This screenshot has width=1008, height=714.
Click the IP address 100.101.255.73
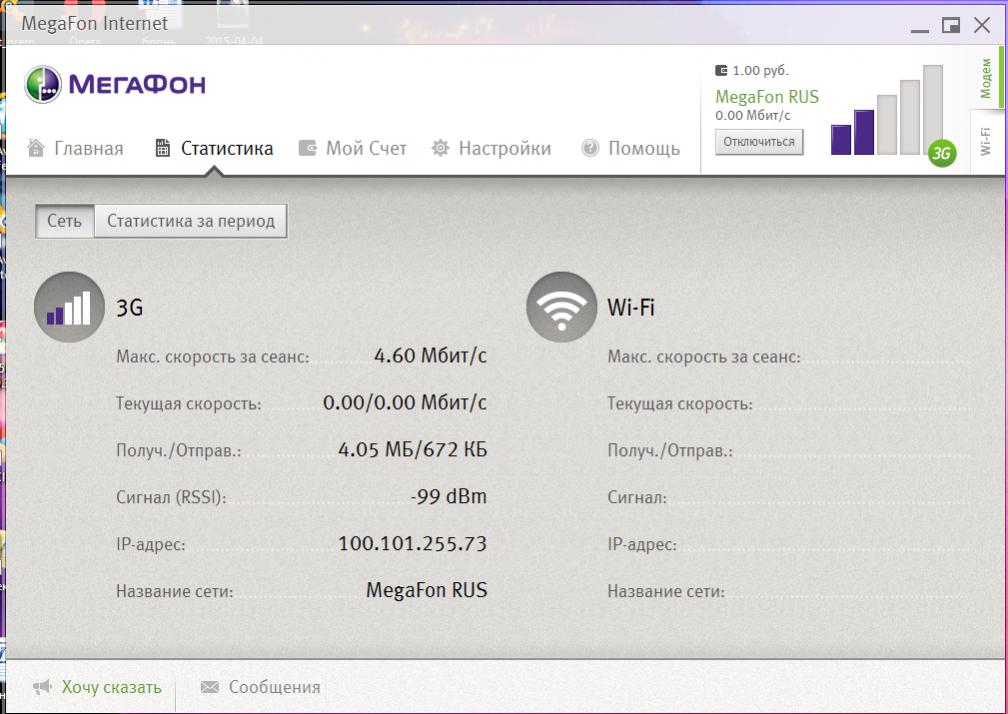pos(413,543)
